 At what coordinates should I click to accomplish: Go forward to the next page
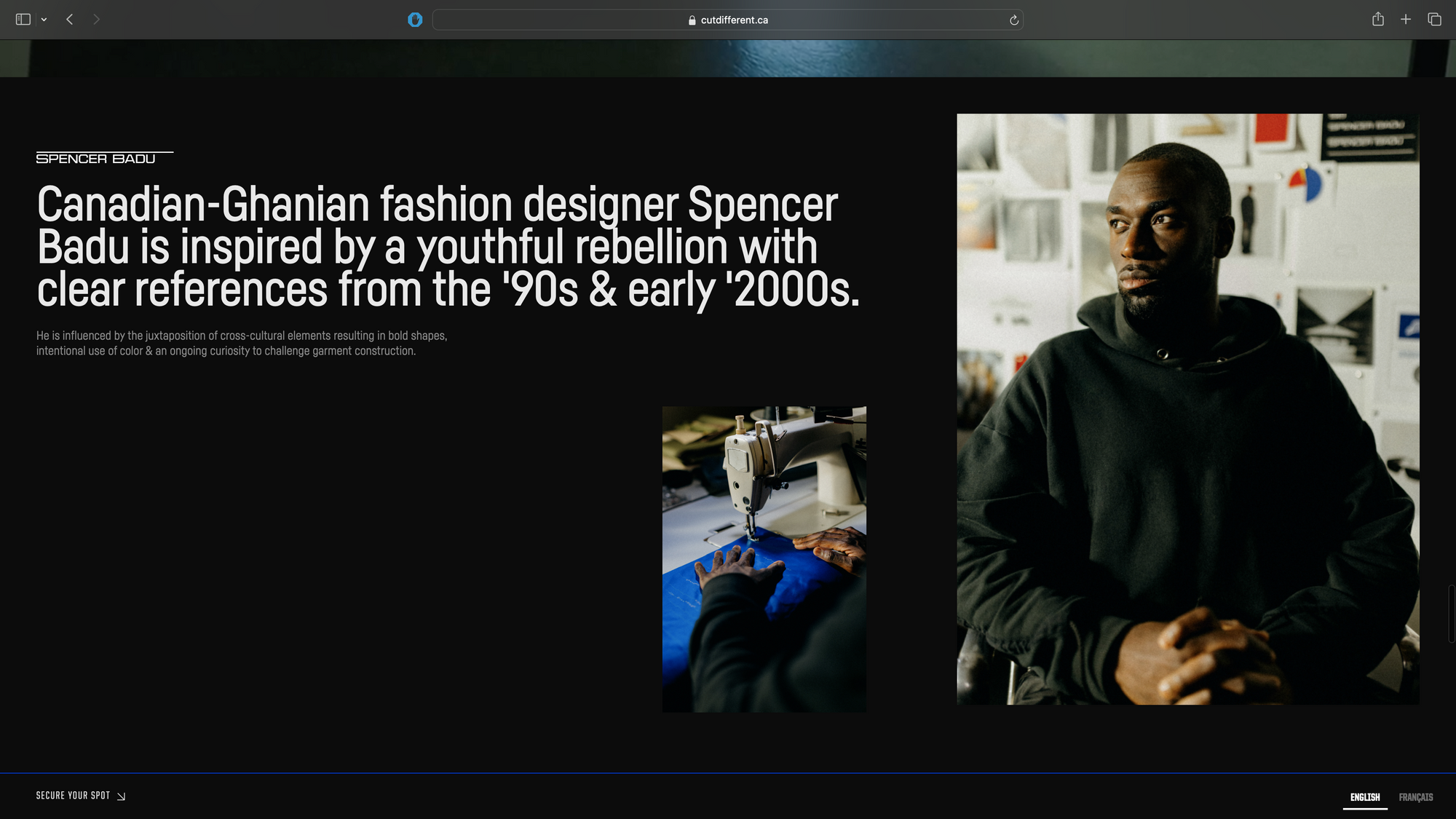point(96,20)
